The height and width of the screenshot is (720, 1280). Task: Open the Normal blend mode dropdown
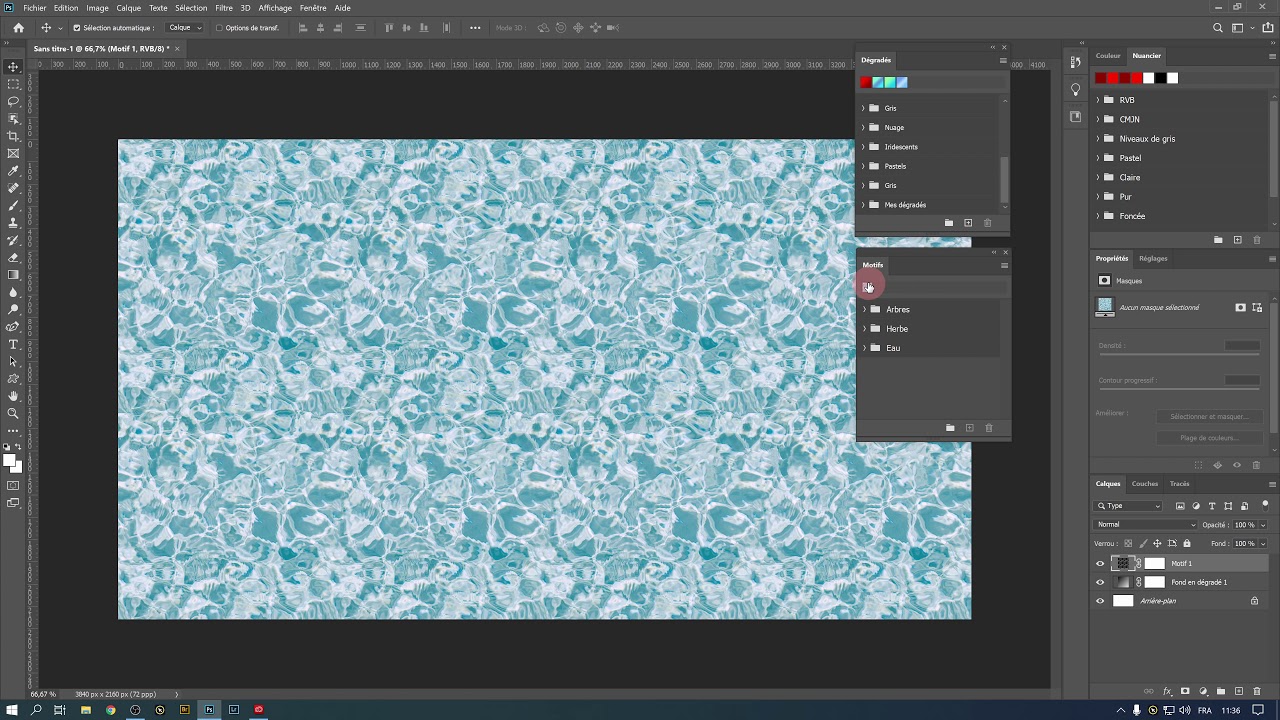[x=1146, y=525]
